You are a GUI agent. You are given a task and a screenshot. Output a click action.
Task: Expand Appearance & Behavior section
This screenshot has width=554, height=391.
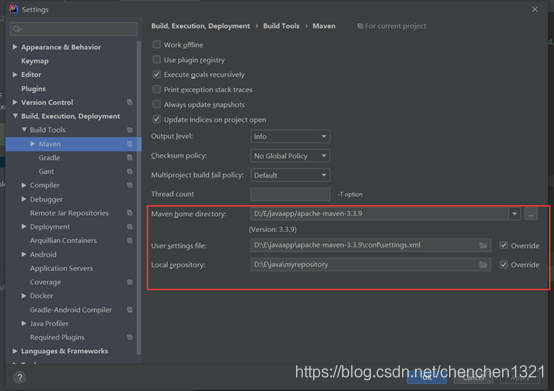tap(15, 47)
